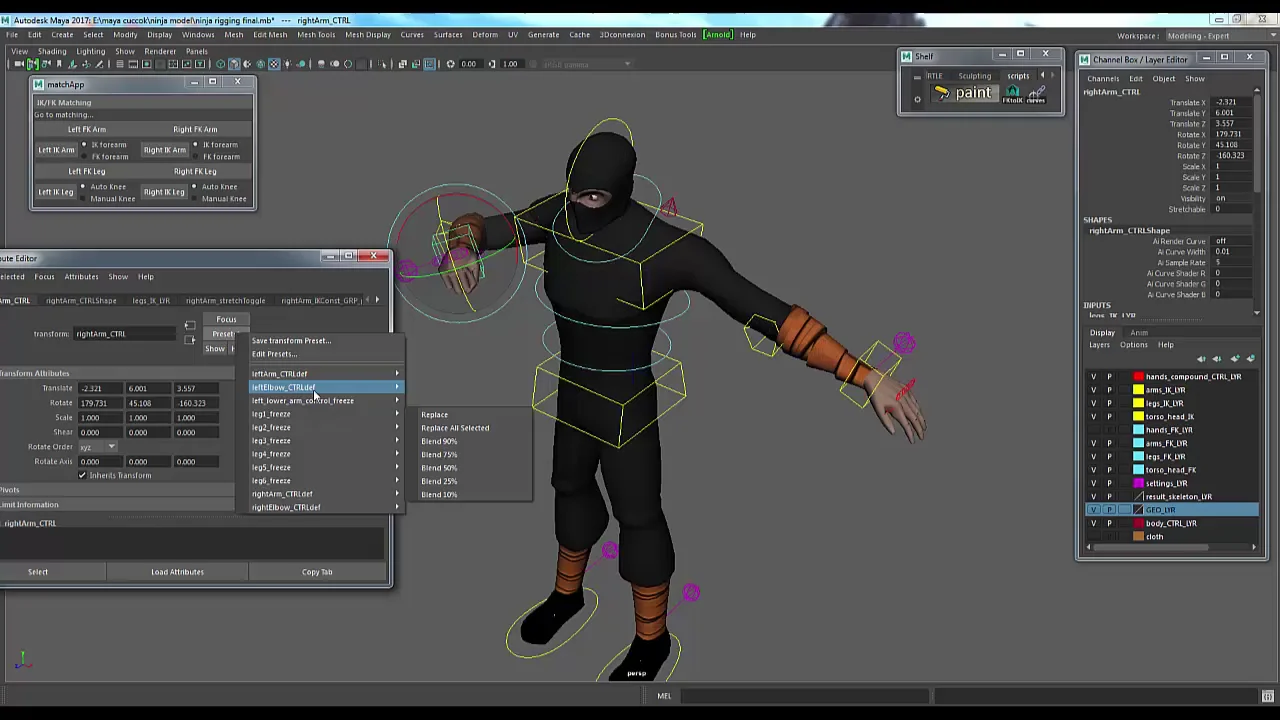The height and width of the screenshot is (720, 1280).
Task: Click Left IK Arm button in matchApp
Action: [56, 150]
